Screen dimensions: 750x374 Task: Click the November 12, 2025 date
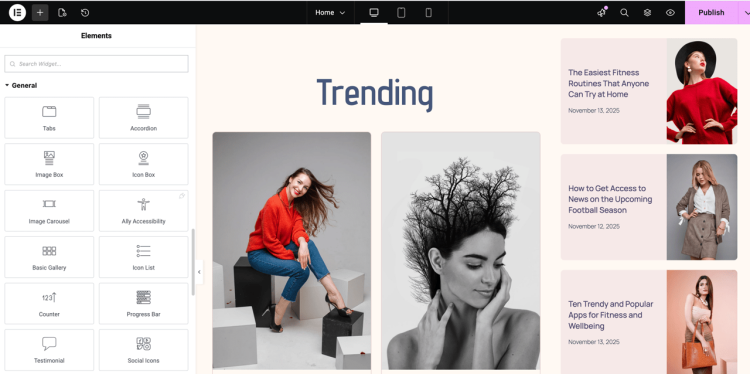[x=594, y=226]
